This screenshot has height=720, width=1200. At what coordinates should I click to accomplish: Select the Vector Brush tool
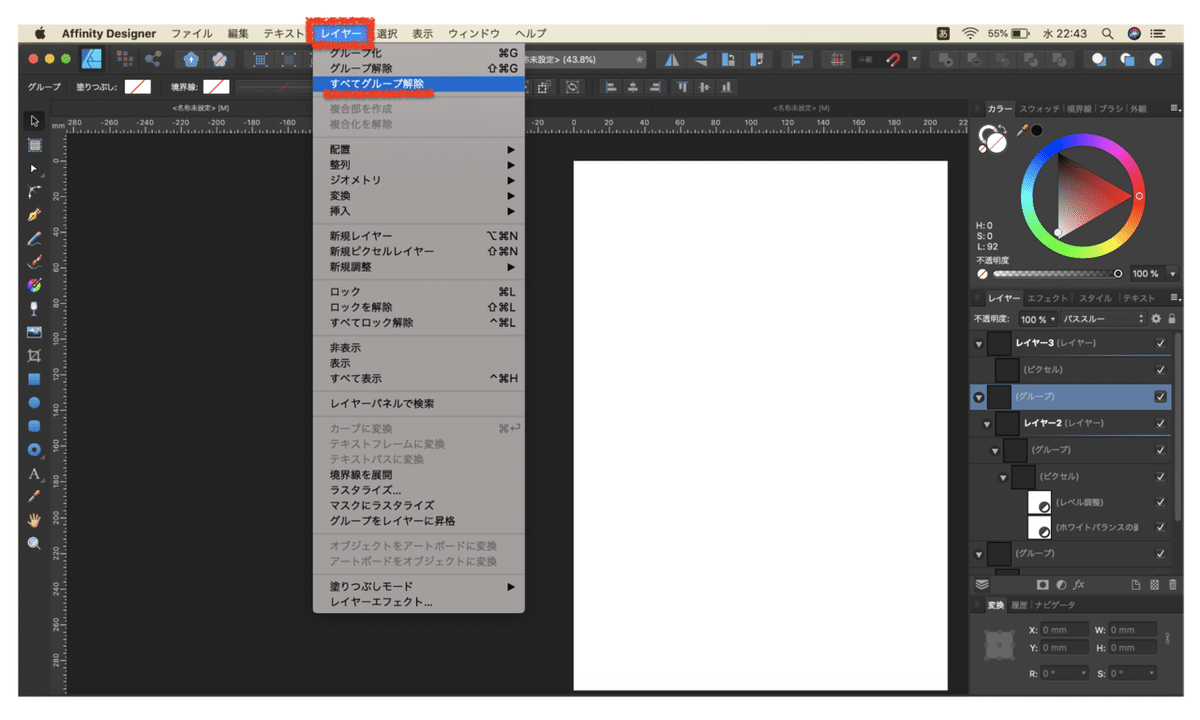pyautogui.click(x=34, y=262)
